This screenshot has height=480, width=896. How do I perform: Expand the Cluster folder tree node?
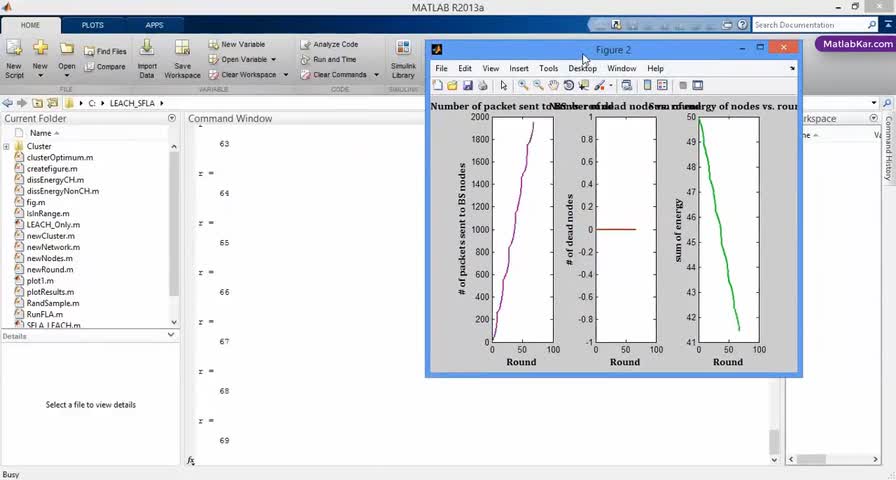click(x=6, y=146)
